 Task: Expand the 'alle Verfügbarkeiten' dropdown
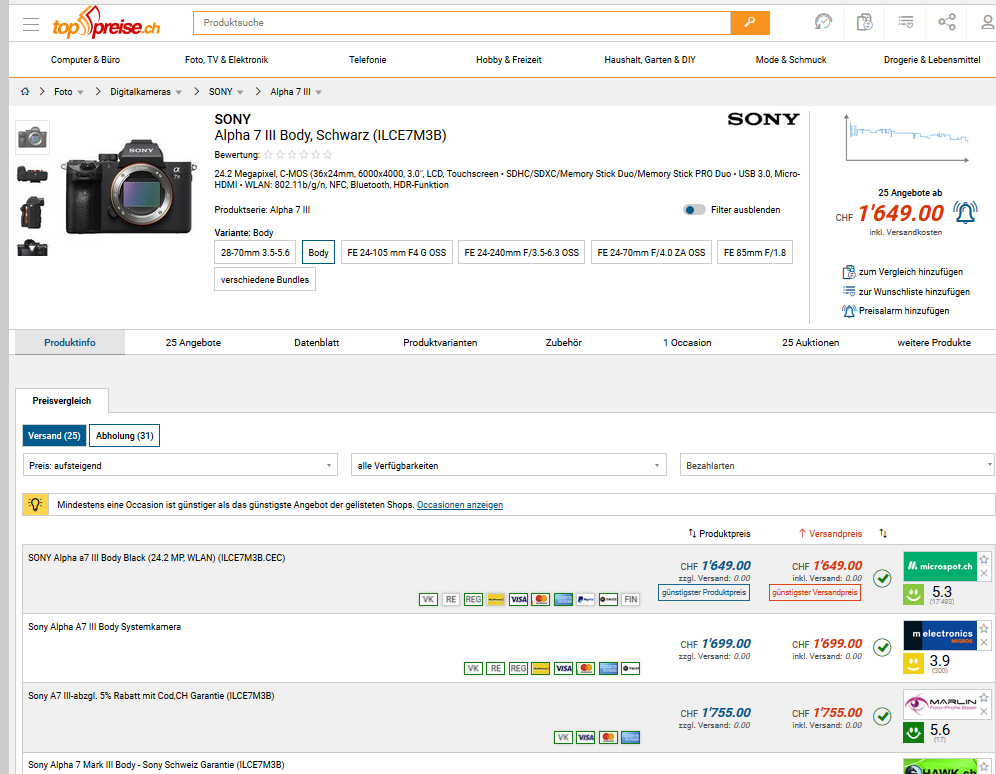508,466
